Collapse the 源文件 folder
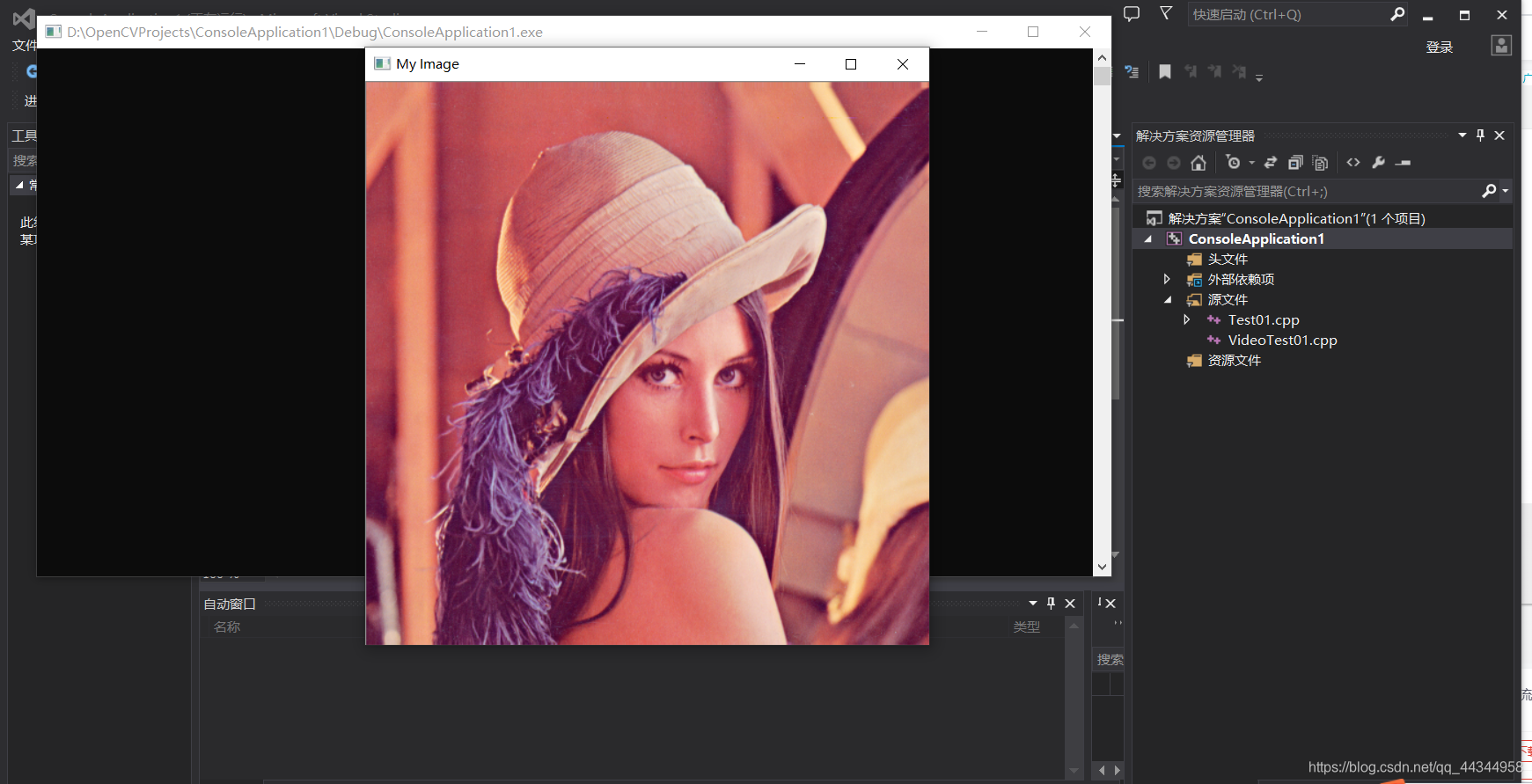This screenshot has height=784, width=1532. click(1168, 300)
